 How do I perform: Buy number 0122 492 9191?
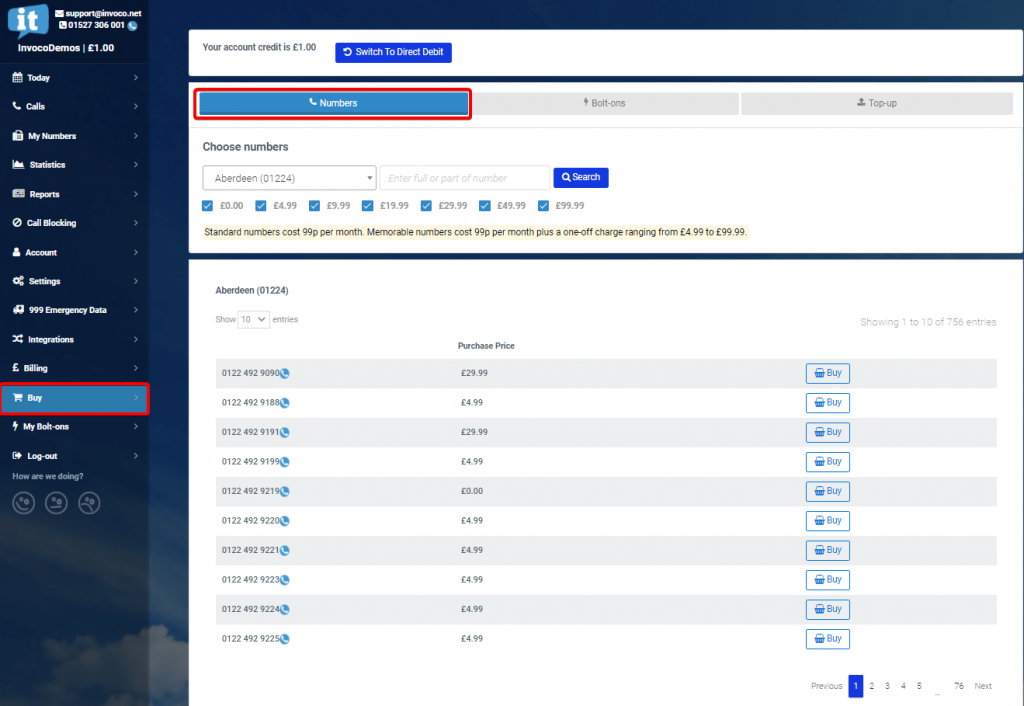pos(827,432)
